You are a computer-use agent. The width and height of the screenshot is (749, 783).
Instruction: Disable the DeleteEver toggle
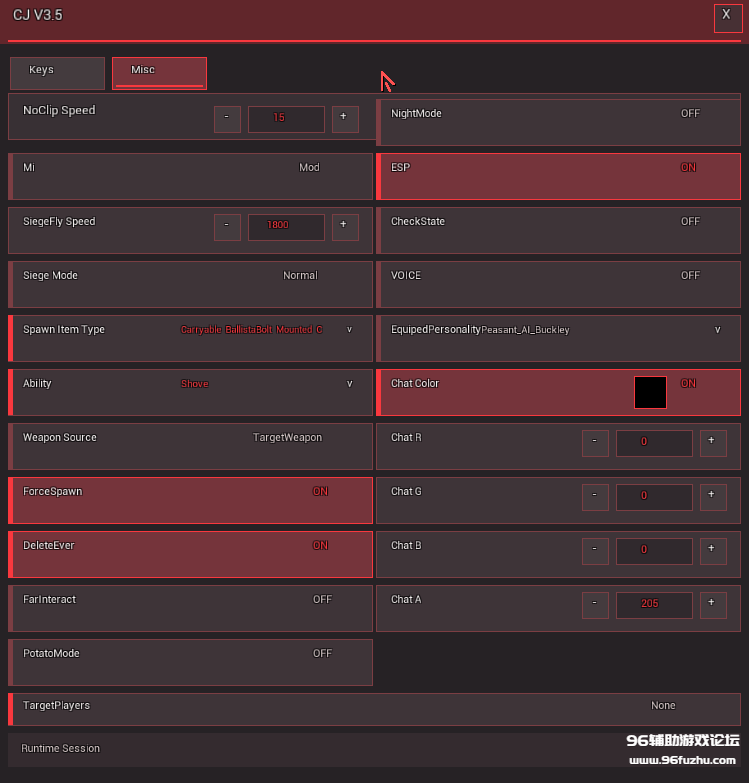[190, 554]
